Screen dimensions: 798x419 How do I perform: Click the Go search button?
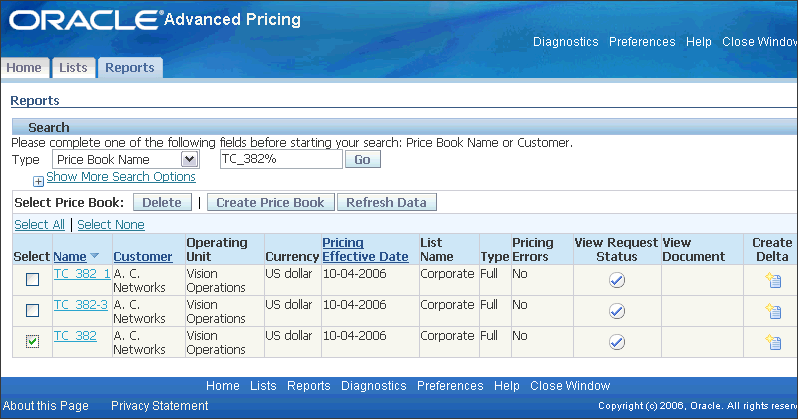point(362,159)
